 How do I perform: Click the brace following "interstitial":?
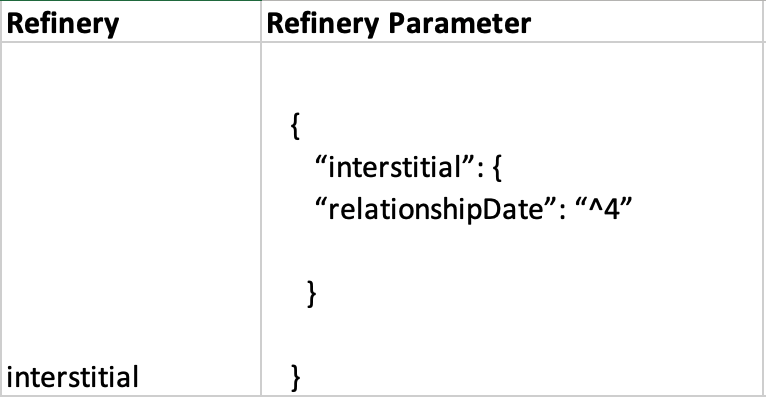point(497,168)
